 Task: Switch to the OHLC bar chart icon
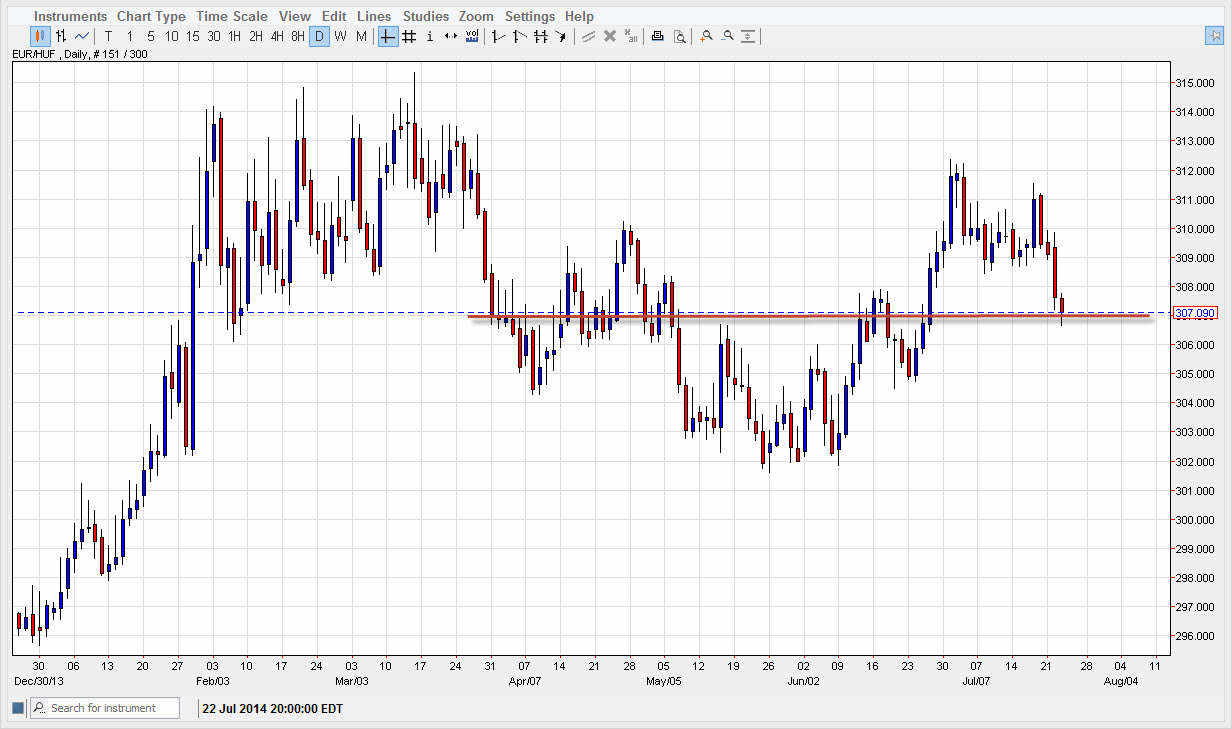(x=61, y=36)
